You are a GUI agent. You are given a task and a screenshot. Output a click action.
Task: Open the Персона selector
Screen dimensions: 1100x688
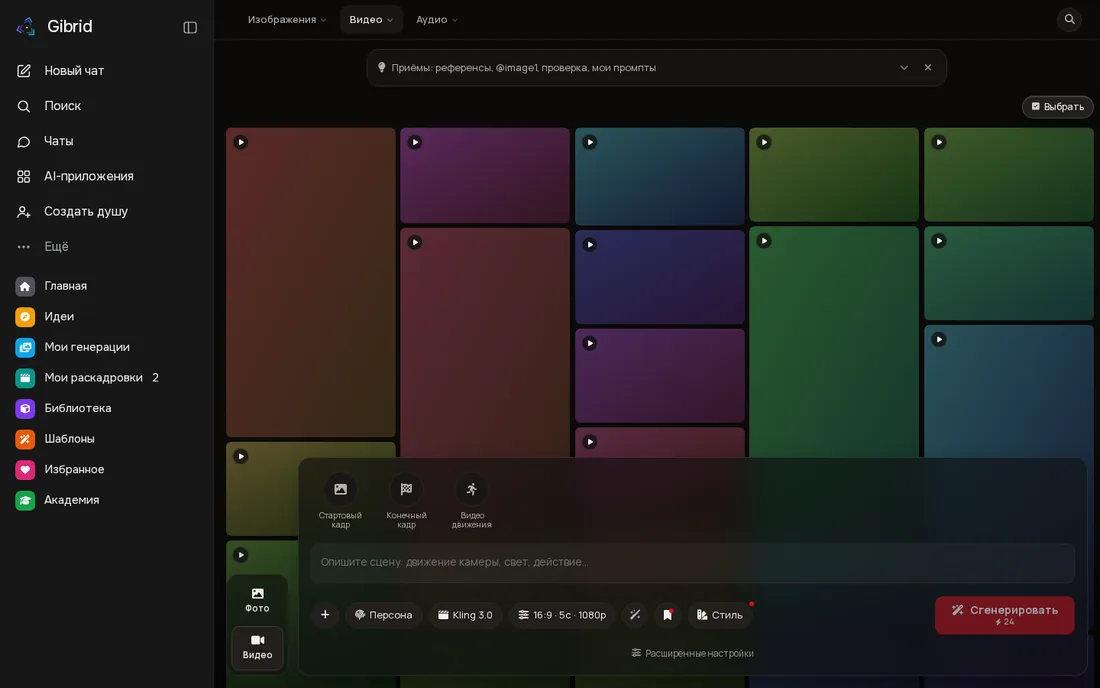click(384, 615)
